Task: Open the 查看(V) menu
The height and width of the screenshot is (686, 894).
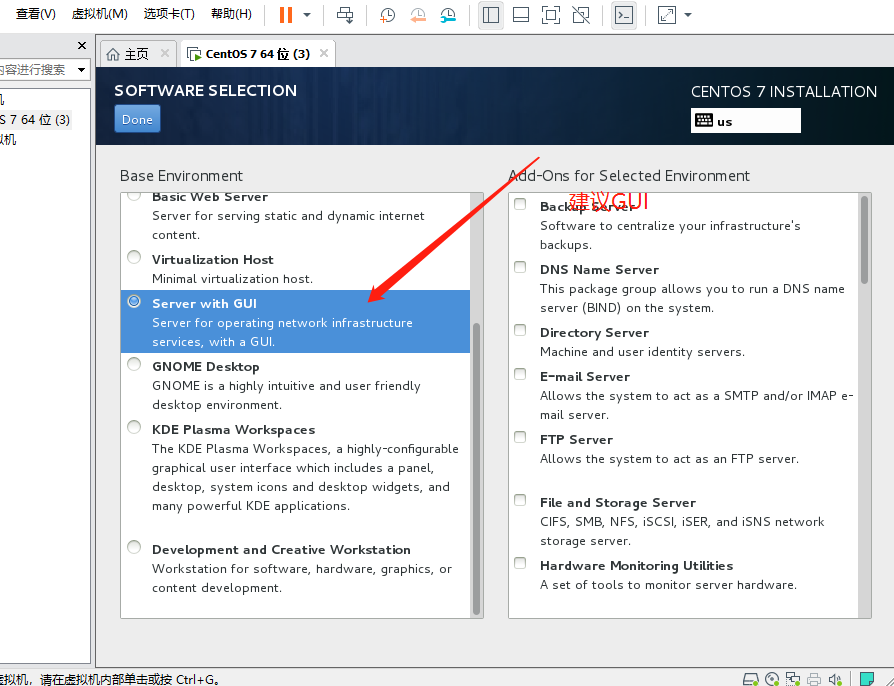Action: (35, 14)
